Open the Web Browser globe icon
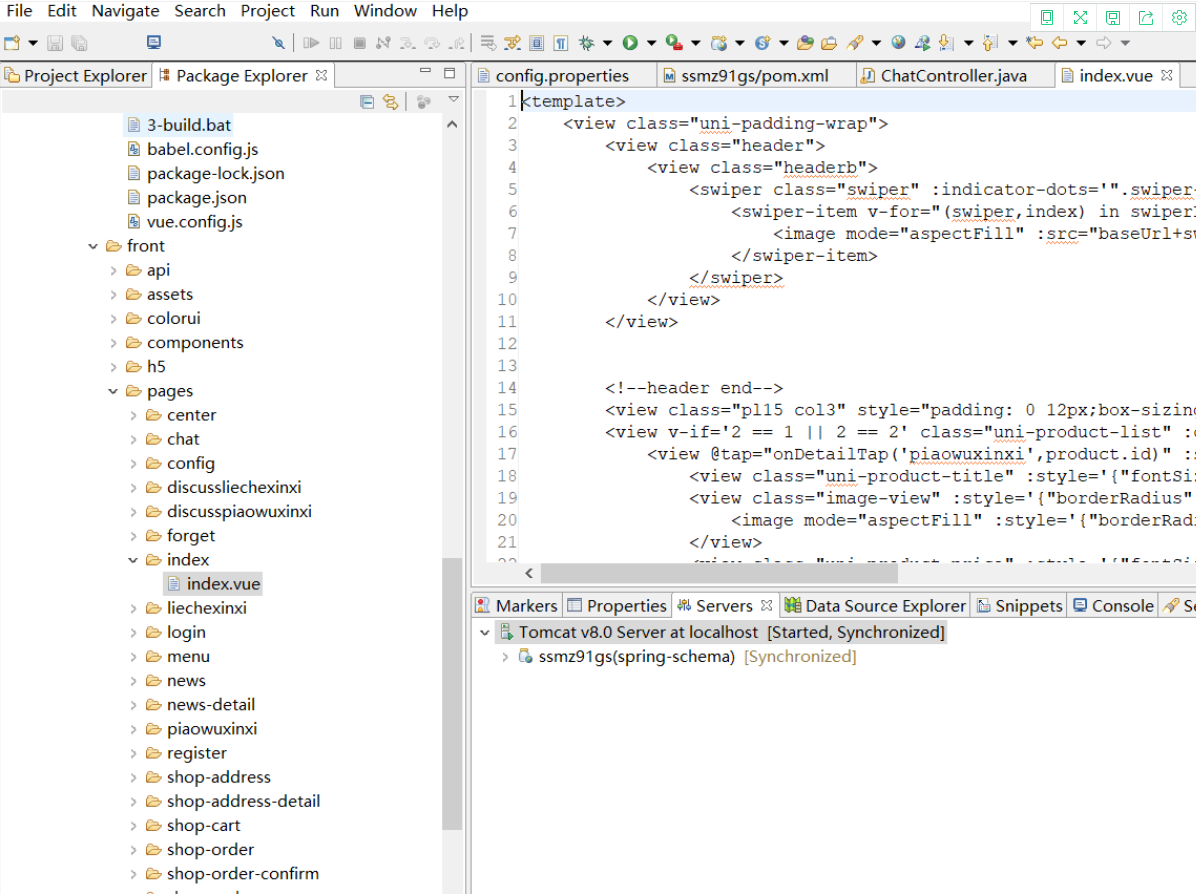 898,43
